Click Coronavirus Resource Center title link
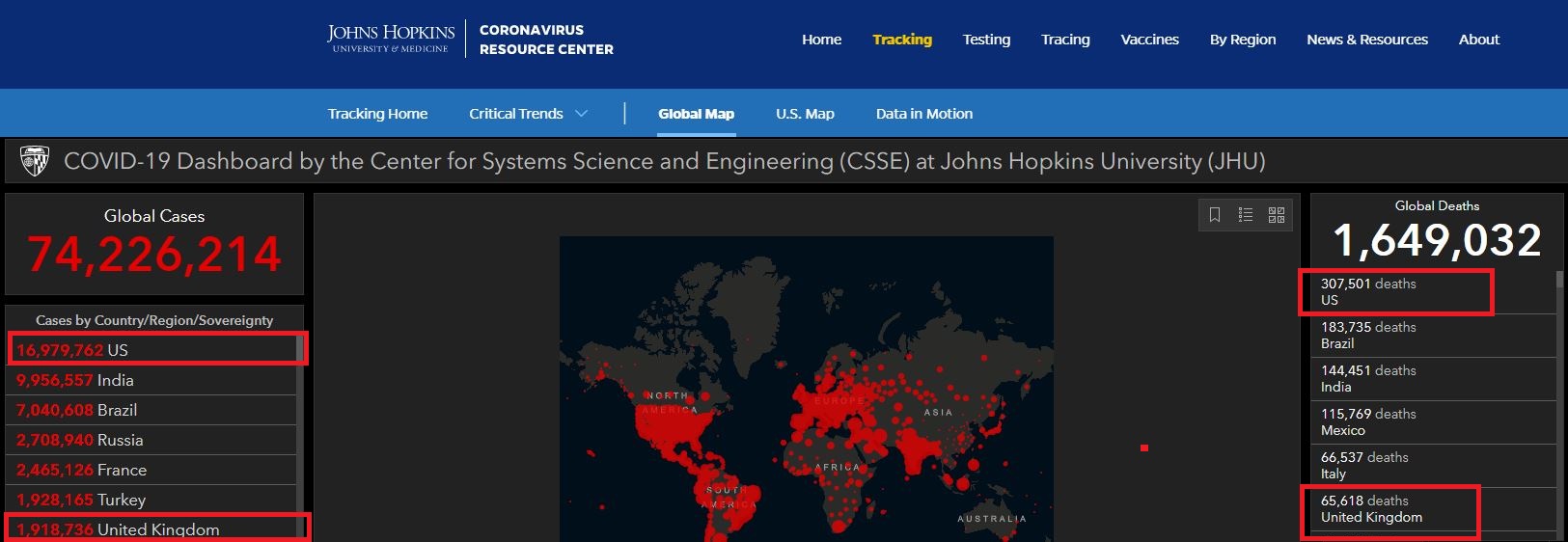 [x=546, y=40]
